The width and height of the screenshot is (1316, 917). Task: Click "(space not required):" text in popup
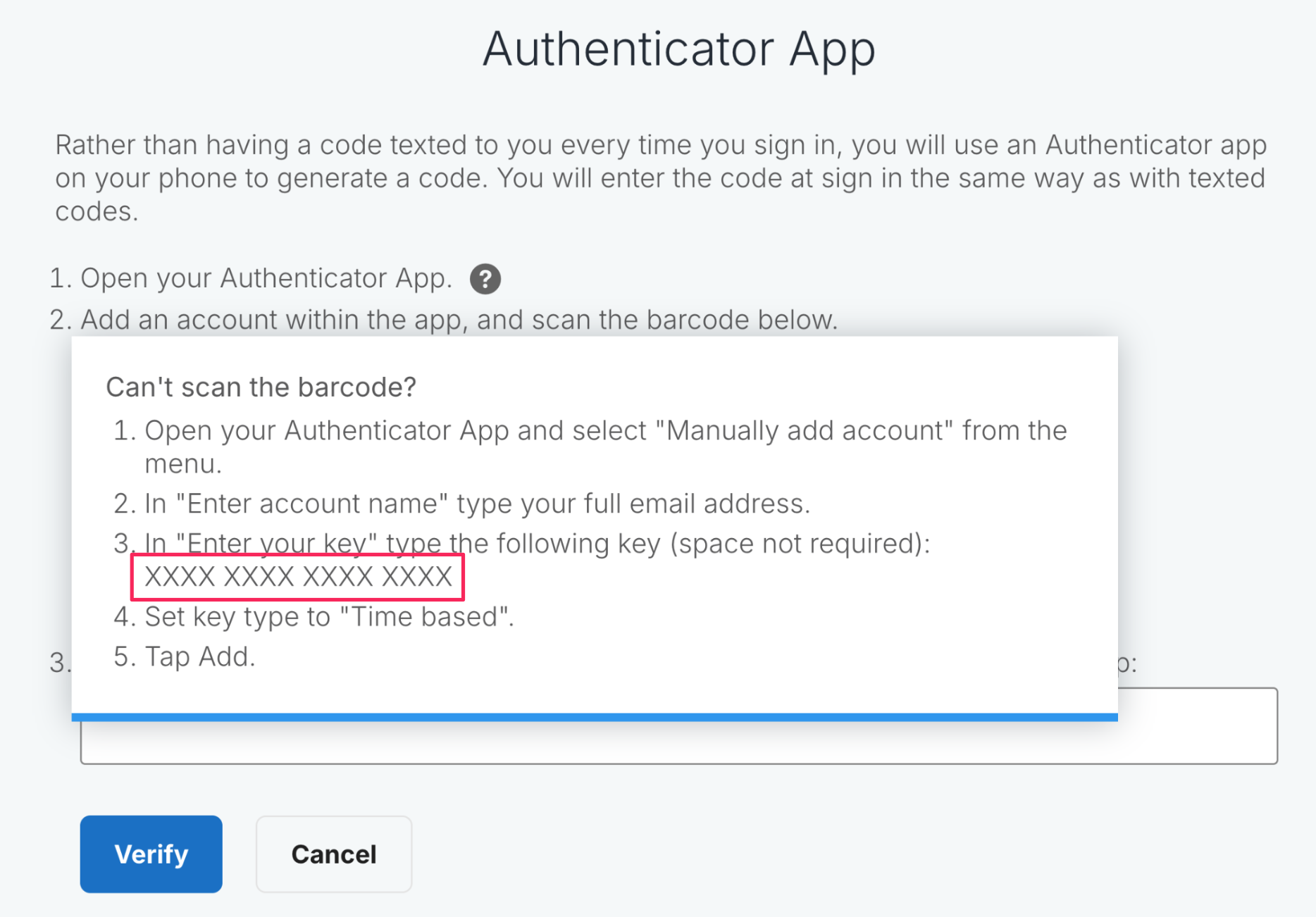800,543
